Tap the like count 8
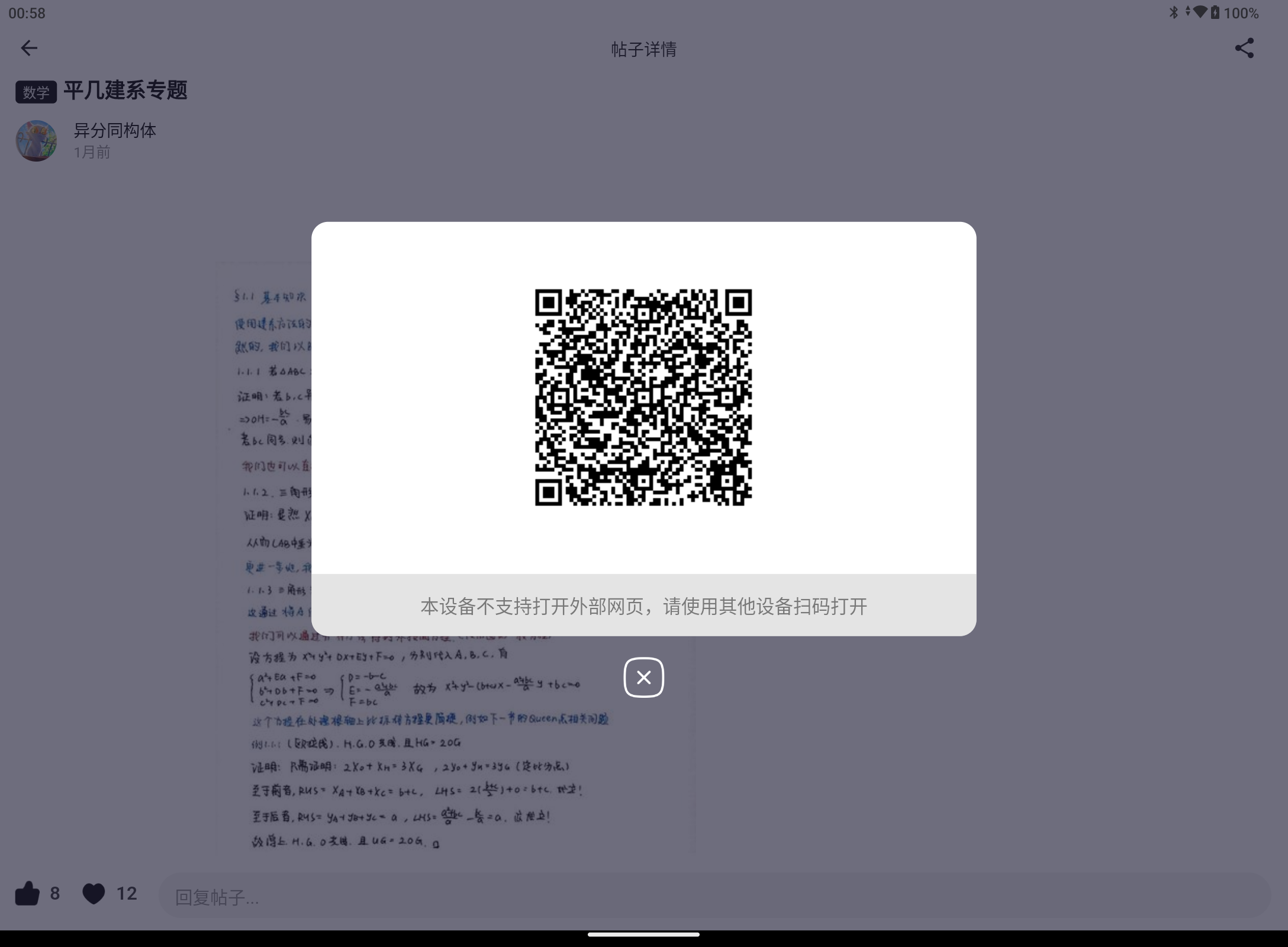1288x947 pixels. click(x=55, y=894)
